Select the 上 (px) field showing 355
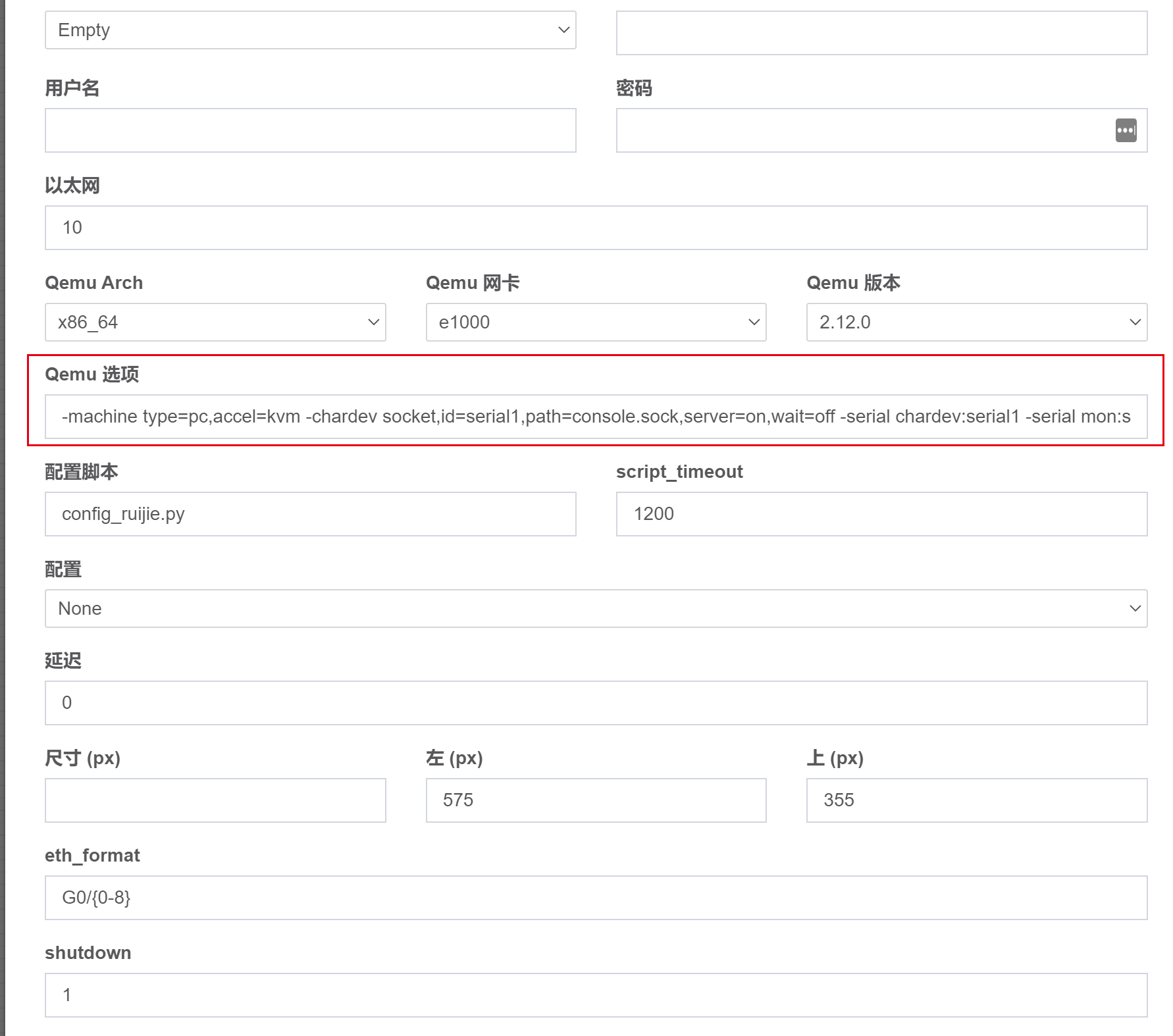 pos(975,800)
